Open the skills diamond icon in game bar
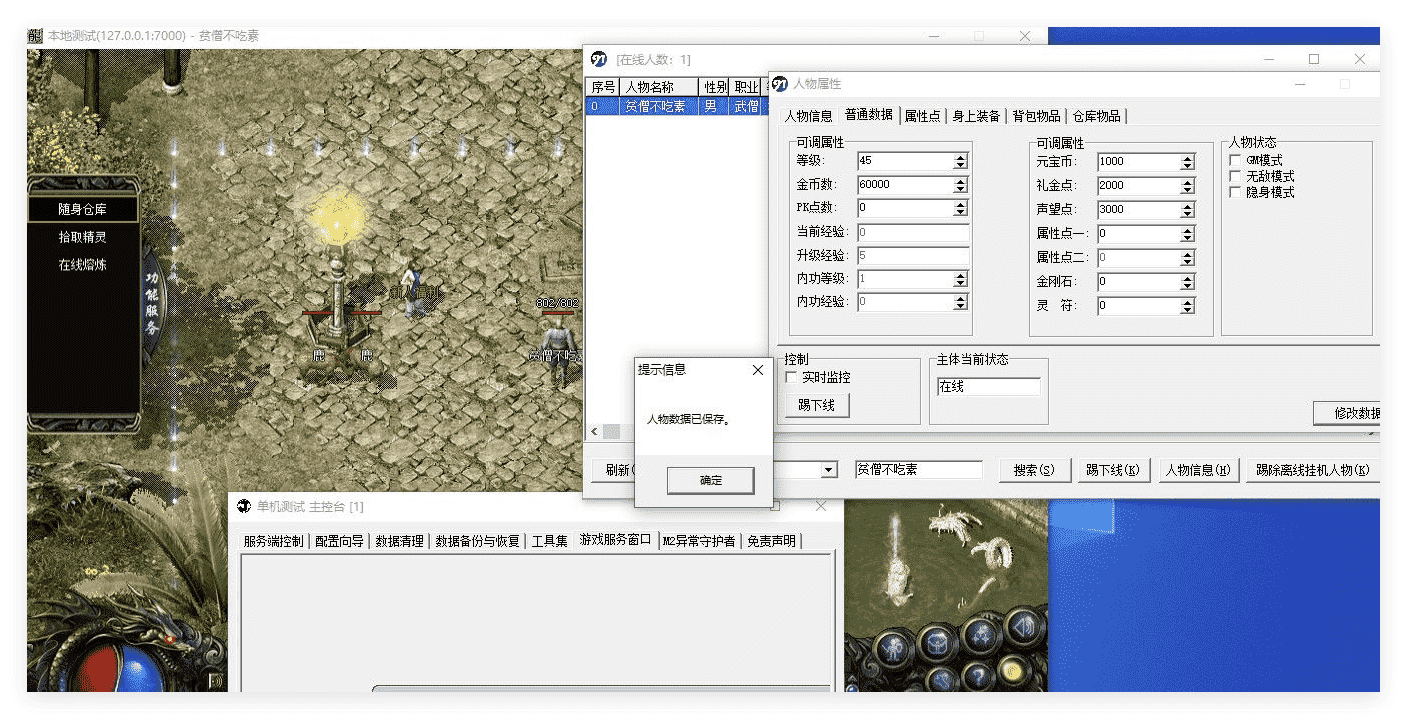1407x719 pixels. coord(982,634)
